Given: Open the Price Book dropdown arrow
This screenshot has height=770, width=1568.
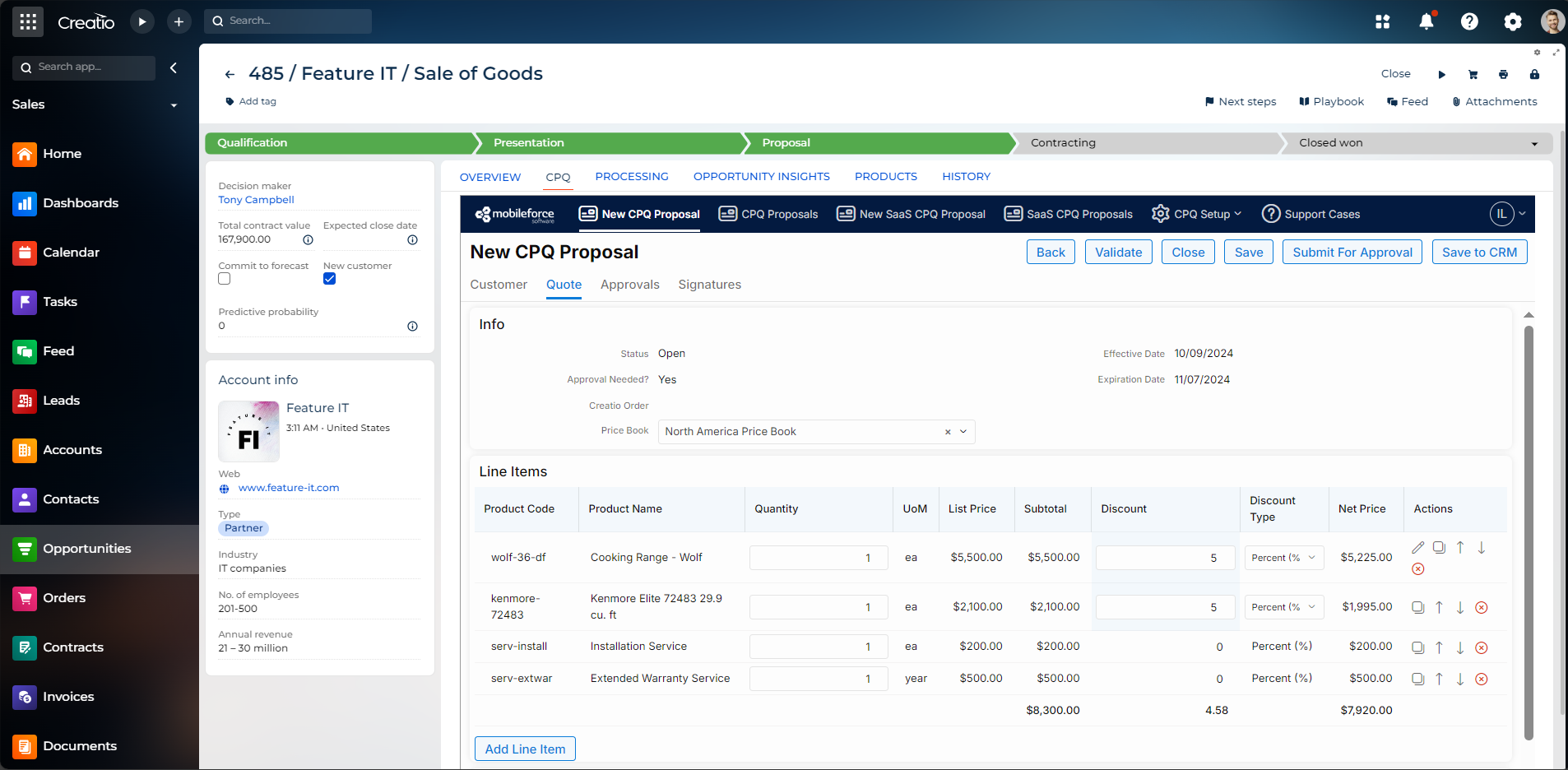Looking at the screenshot, I should point(963,432).
